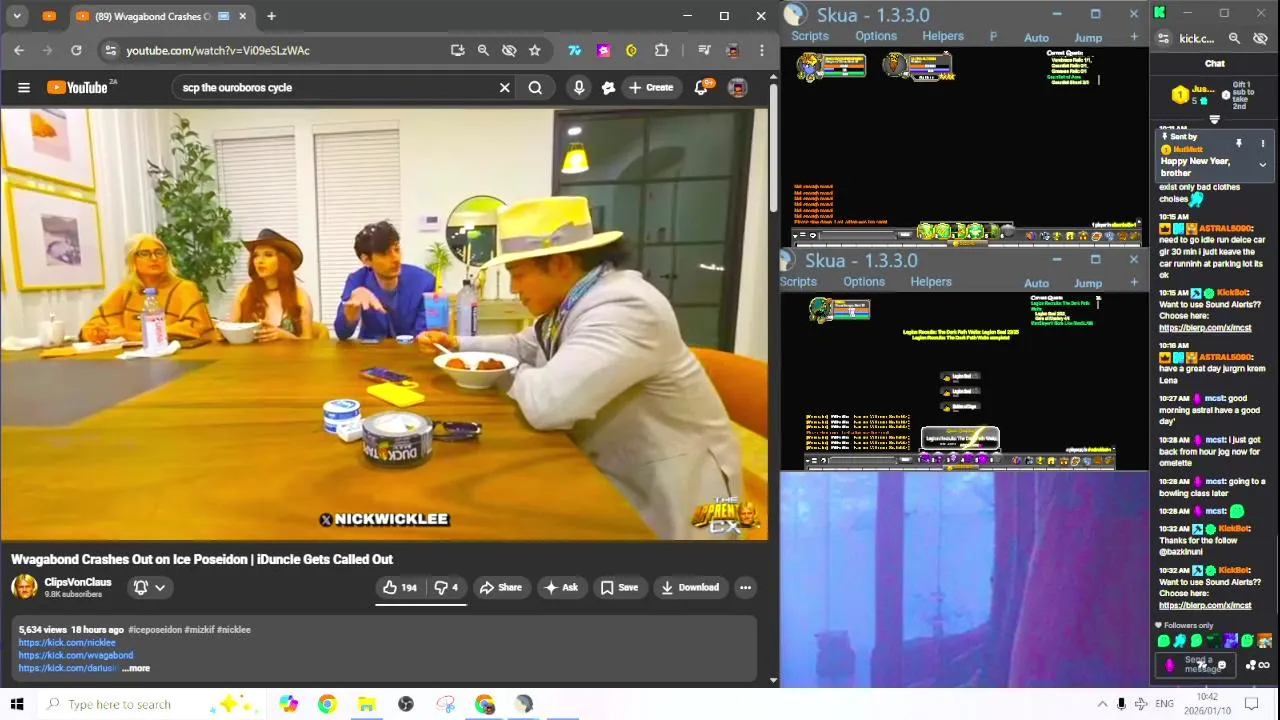
Task: Click the plus button in upper Skua menu bar
Action: tap(1134, 37)
